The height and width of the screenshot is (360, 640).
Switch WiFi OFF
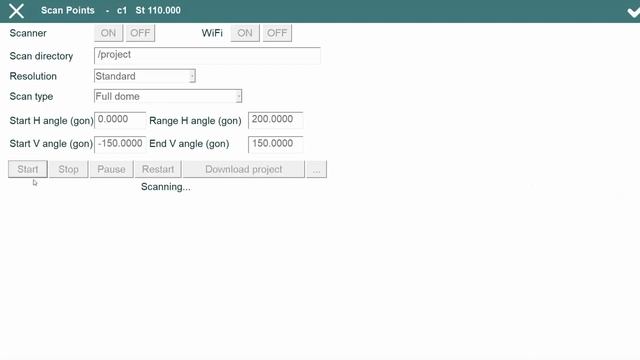coord(277,33)
